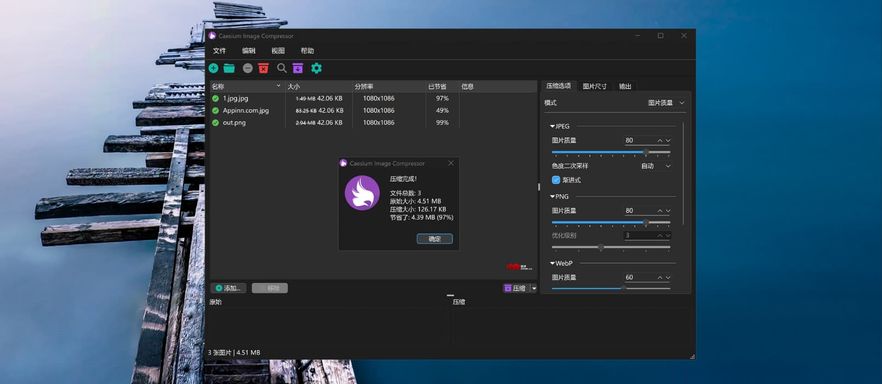Clear list with red trash toolbar icon
Viewport: 882px width, 384px height.
click(x=263, y=68)
